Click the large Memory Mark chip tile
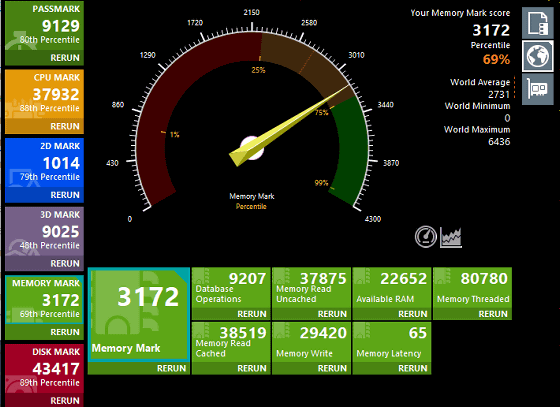 [x=139, y=314]
